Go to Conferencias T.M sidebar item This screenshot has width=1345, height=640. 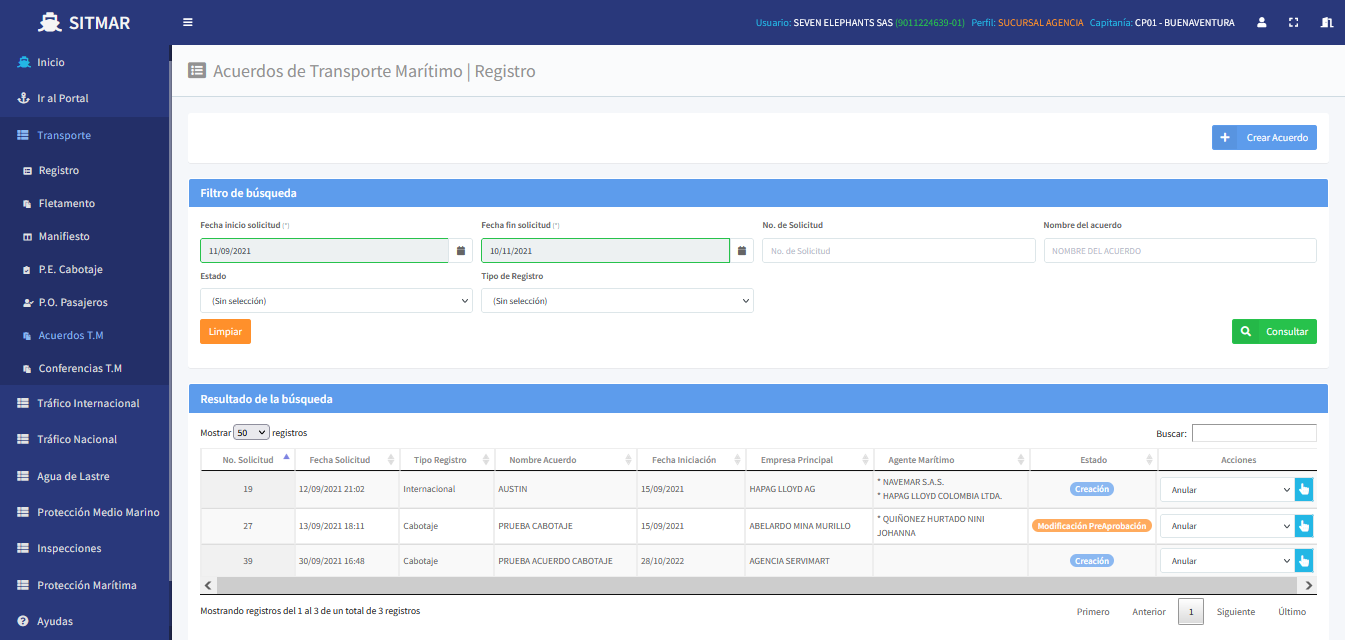pos(80,369)
